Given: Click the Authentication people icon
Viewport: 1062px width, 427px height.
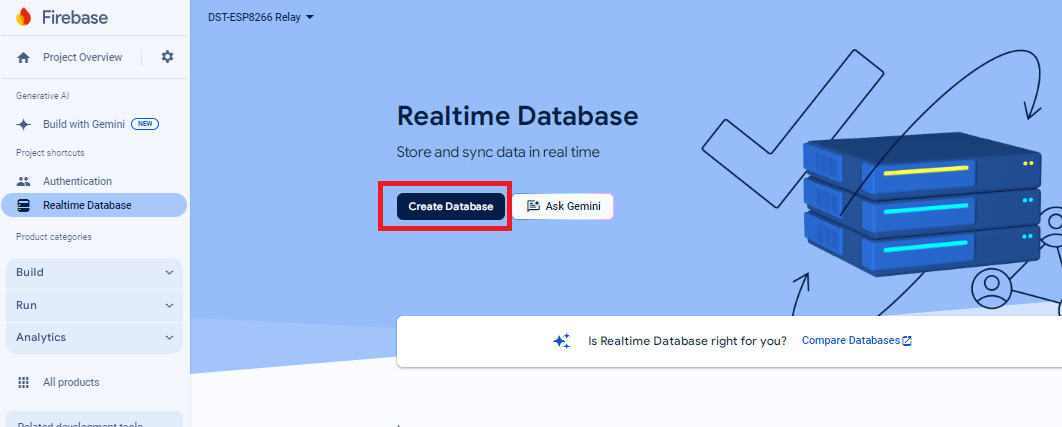Looking at the screenshot, I should click(24, 181).
